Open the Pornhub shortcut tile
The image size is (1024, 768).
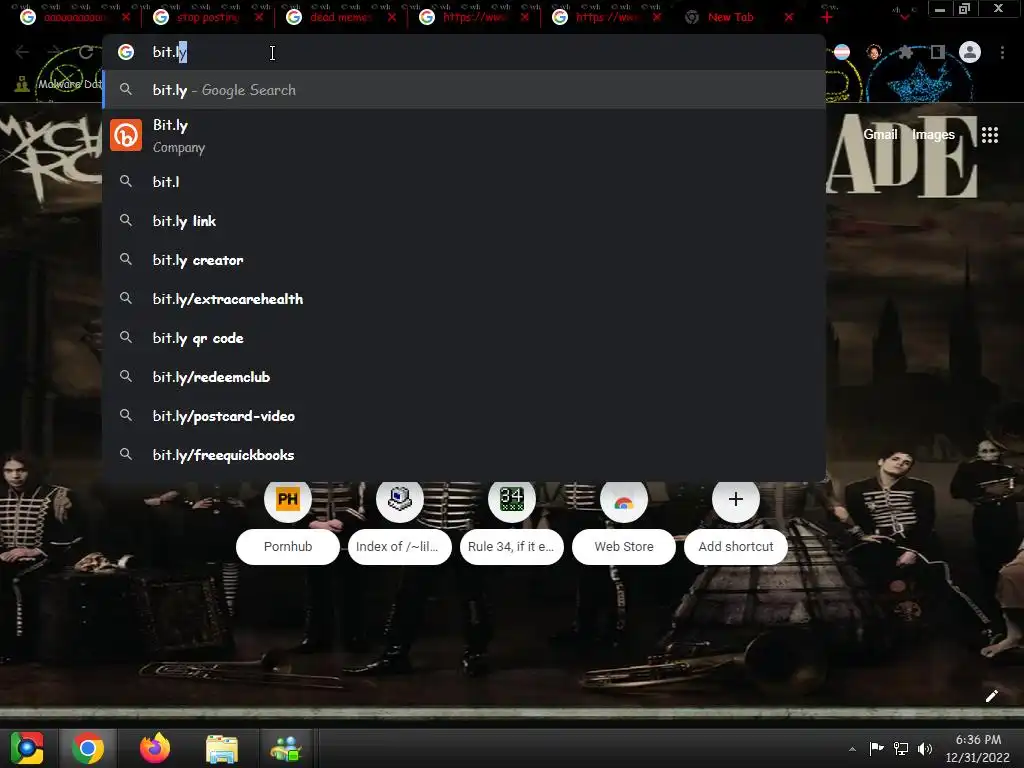click(288, 522)
